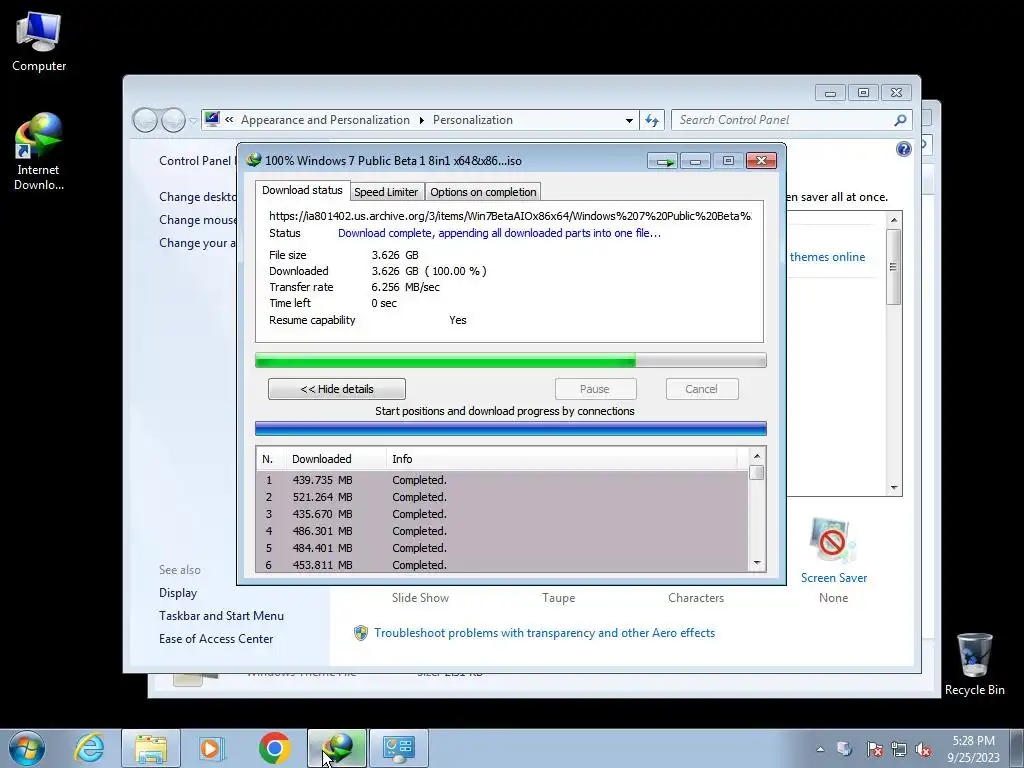Click the blue connections progress bar
The width and height of the screenshot is (1024, 768).
click(511, 428)
